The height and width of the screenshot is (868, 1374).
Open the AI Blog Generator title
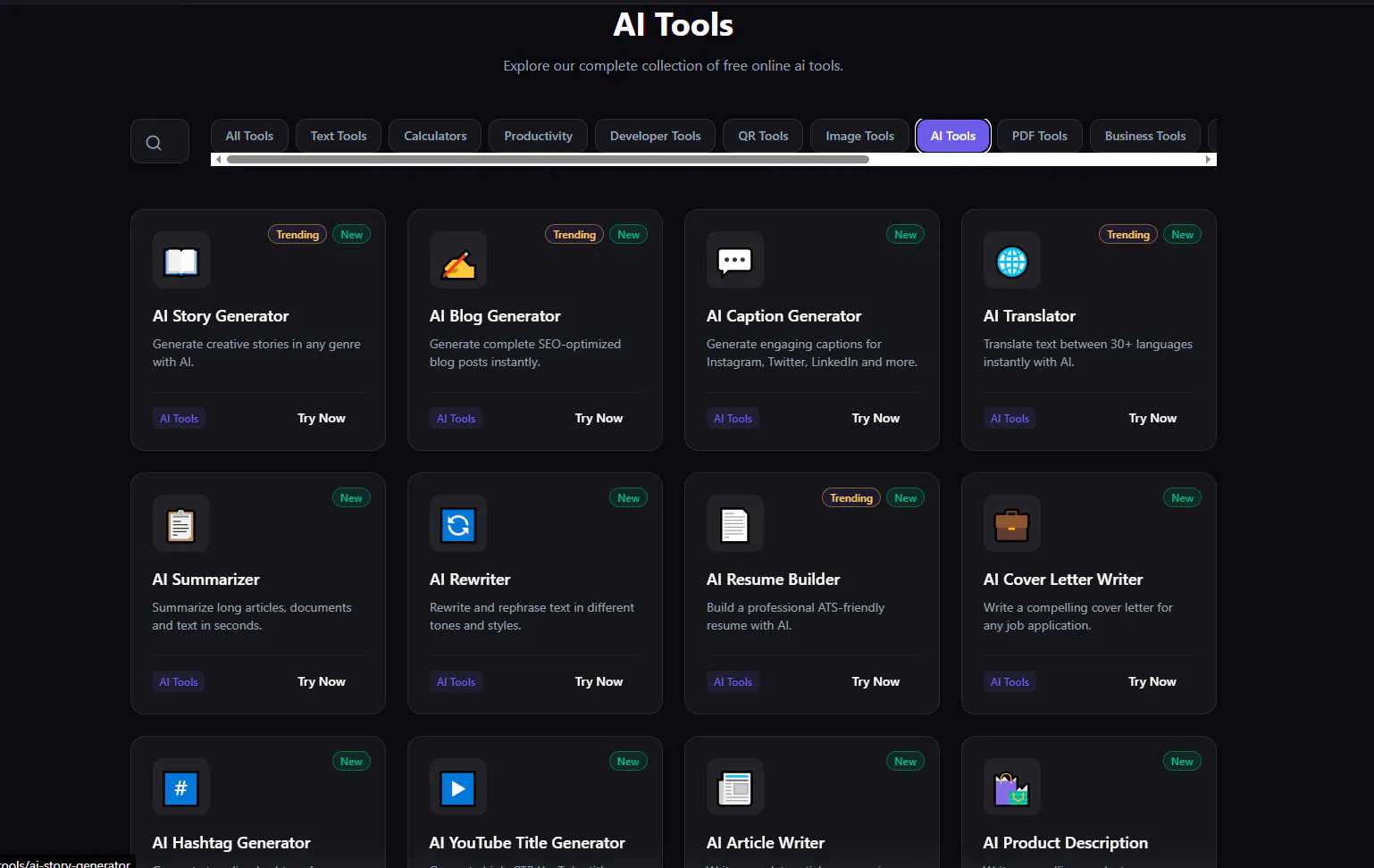pos(495,316)
